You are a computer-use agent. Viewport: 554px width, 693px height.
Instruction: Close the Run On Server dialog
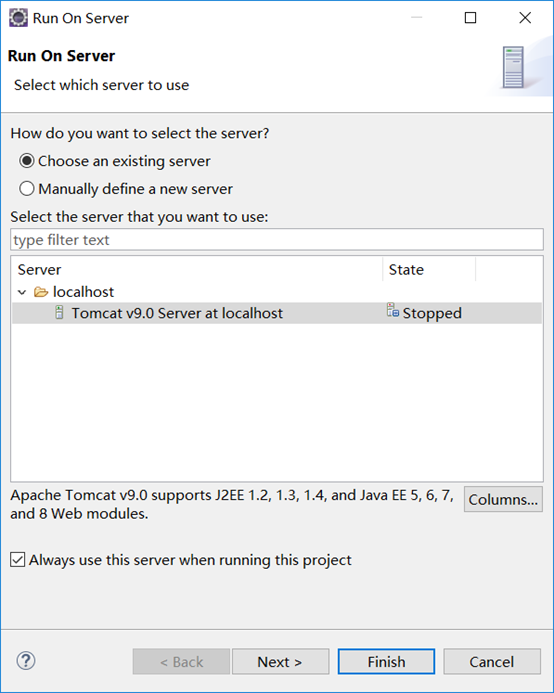pyautogui.click(x=525, y=18)
